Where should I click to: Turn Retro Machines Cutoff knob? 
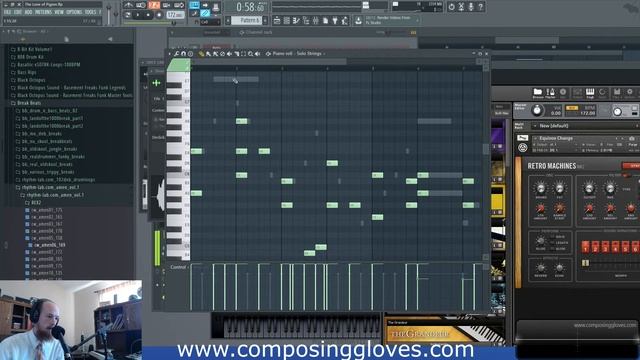click(x=589, y=188)
